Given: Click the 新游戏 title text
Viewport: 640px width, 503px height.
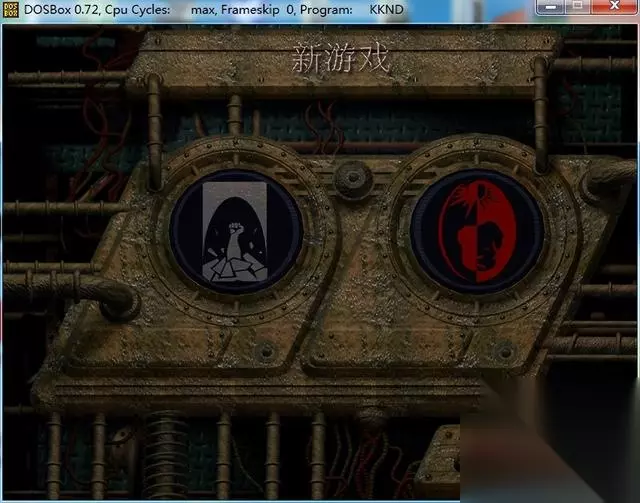Looking at the screenshot, I should pyautogui.click(x=340, y=59).
